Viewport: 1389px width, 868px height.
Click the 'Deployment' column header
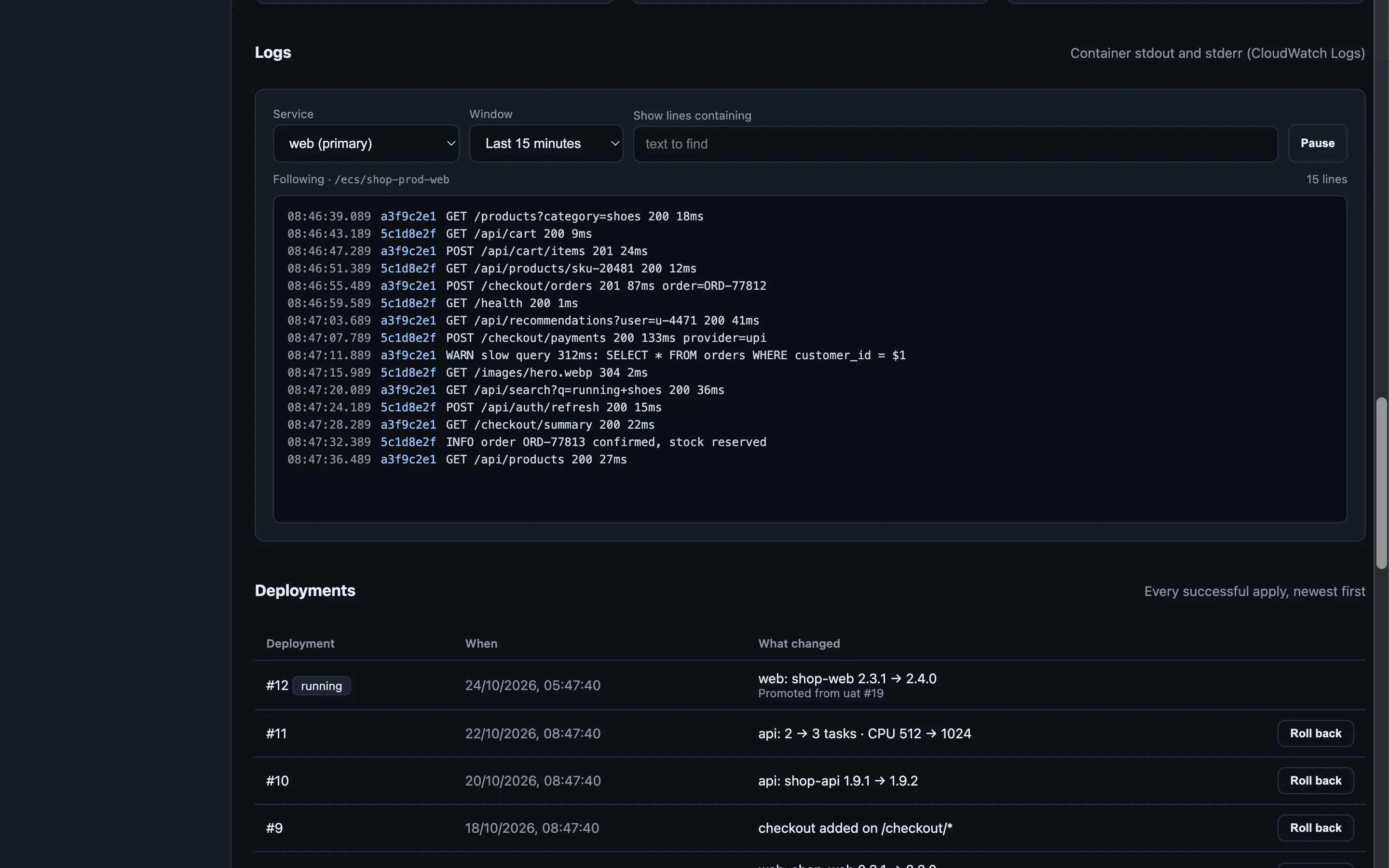pos(300,644)
